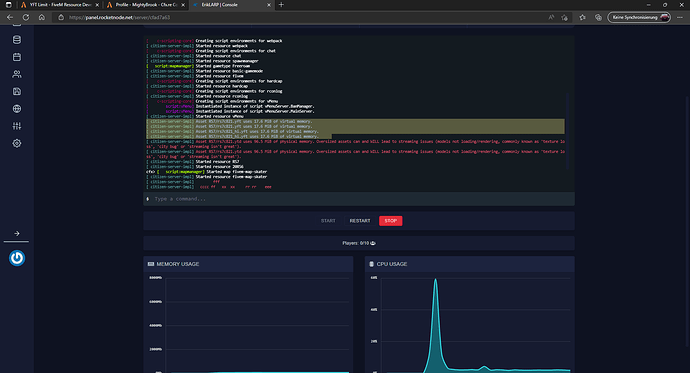This screenshot has height=373, width=690.
Task: Open the Databases icon in sidebar
Action: pyautogui.click(x=17, y=40)
